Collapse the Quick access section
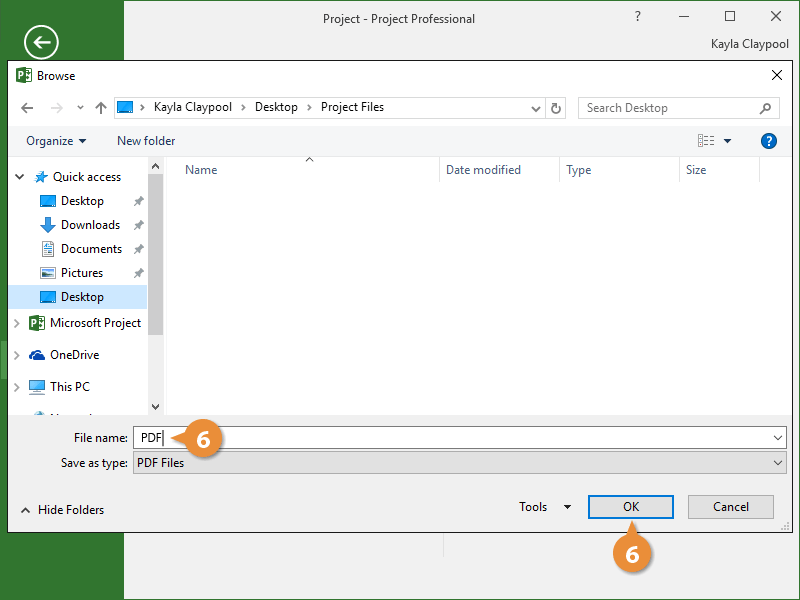This screenshot has height=600, width=800. point(19,177)
